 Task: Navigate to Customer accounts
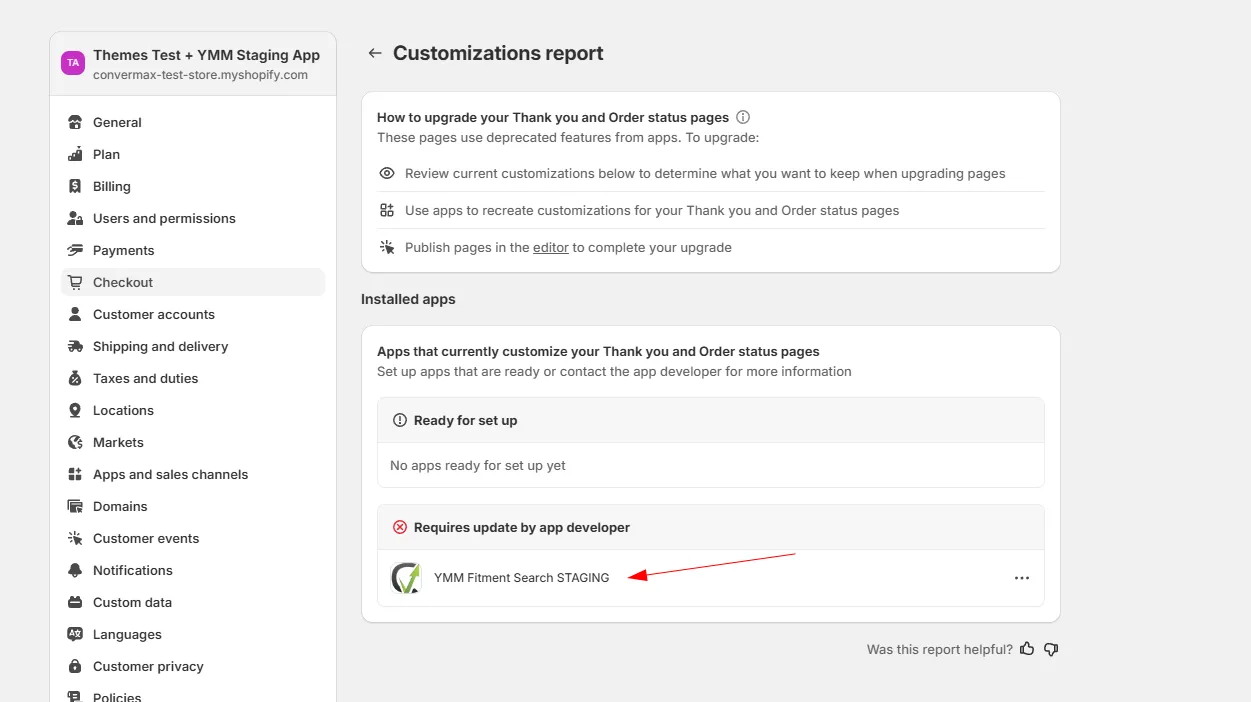tap(153, 314)
